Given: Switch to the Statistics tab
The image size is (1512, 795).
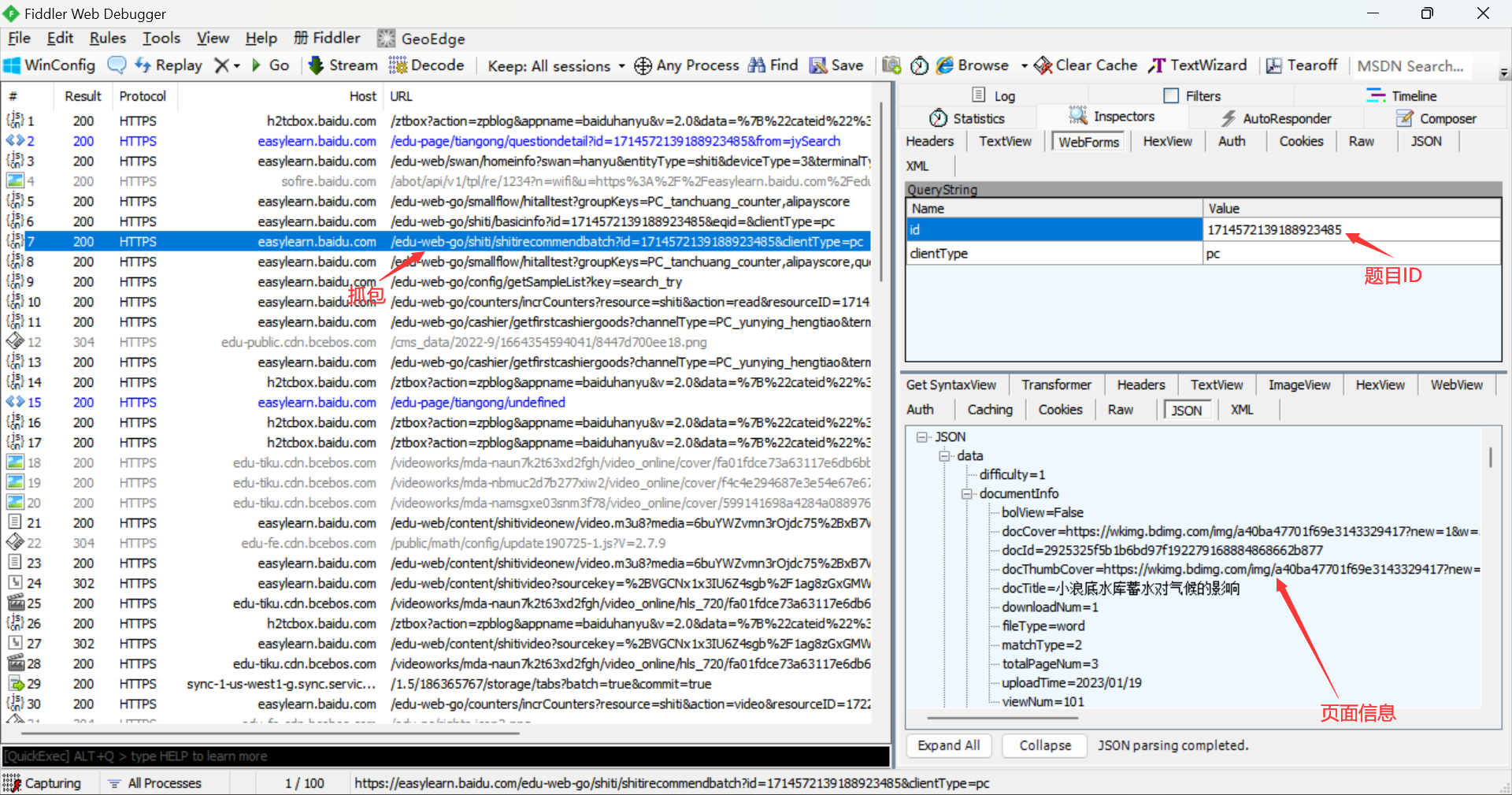Looking at the screenshot, I should pyautogui.click(x=967, y=118).
